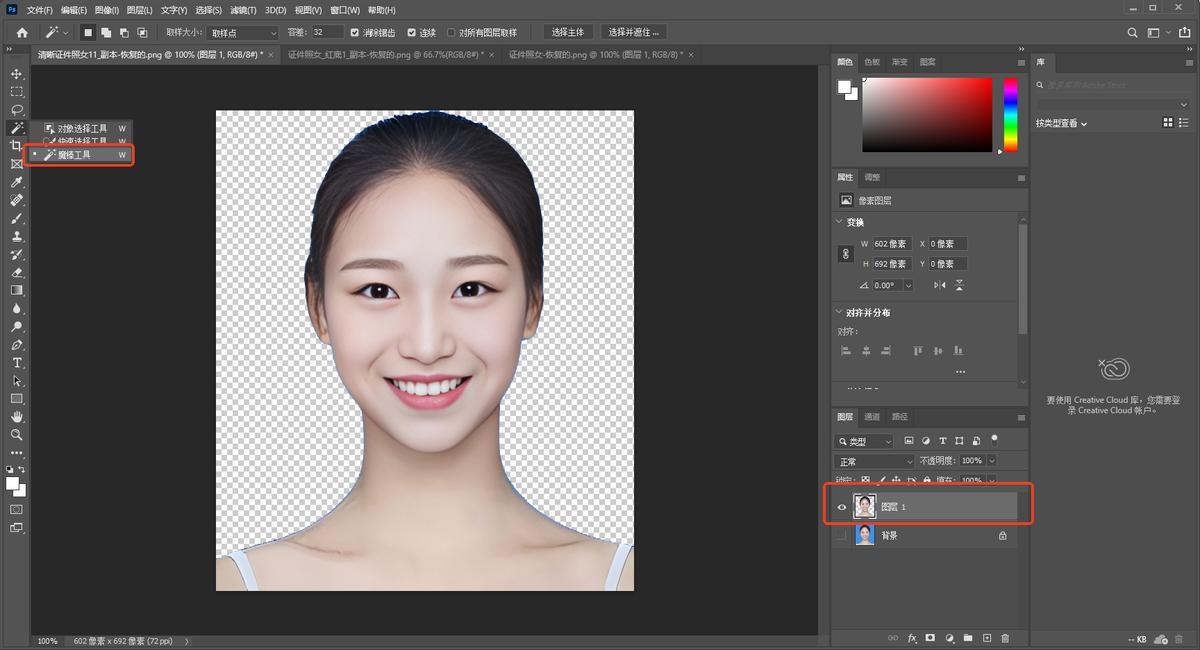Switch to the 通道 channels tab
1200x650 pixels.
pos(872,417)
